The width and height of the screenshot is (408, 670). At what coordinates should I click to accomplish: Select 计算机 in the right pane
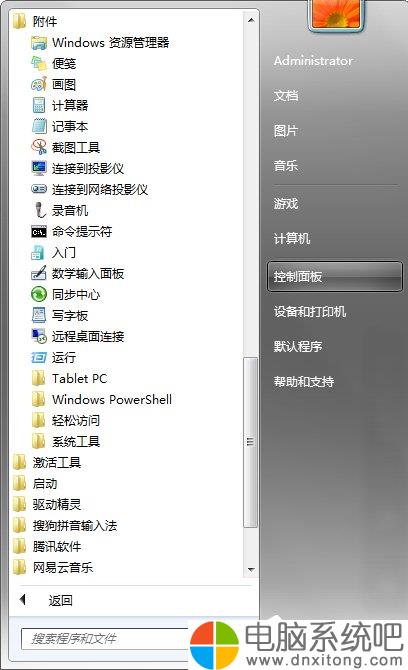[x=292, y=238]
